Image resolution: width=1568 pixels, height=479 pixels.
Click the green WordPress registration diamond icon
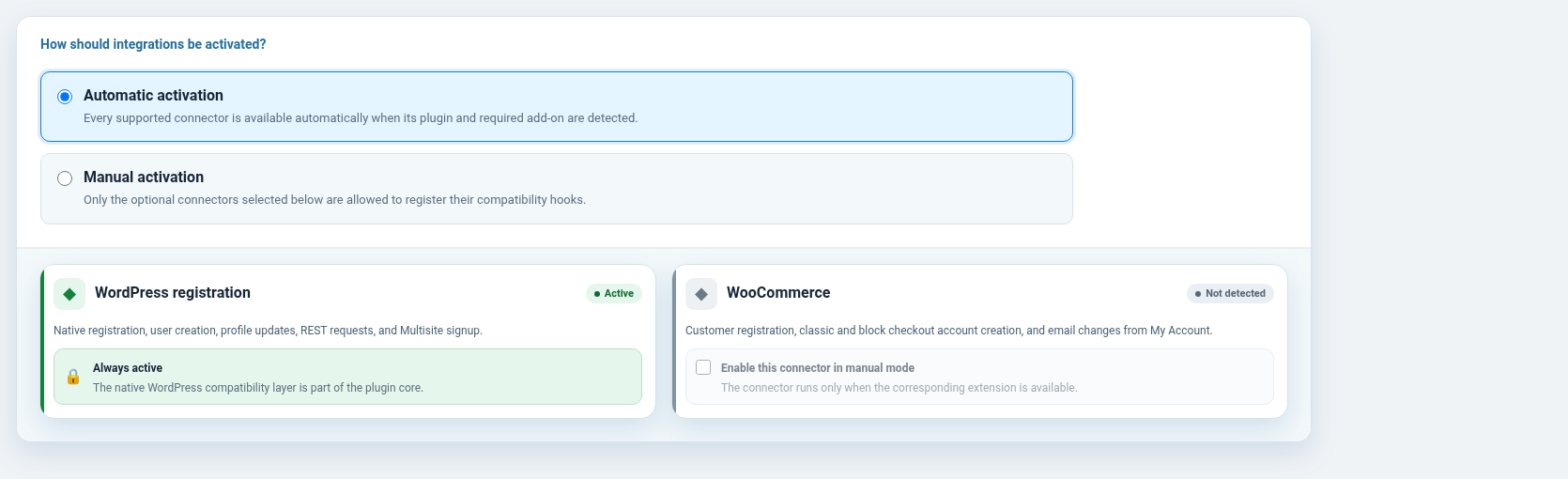69,294
